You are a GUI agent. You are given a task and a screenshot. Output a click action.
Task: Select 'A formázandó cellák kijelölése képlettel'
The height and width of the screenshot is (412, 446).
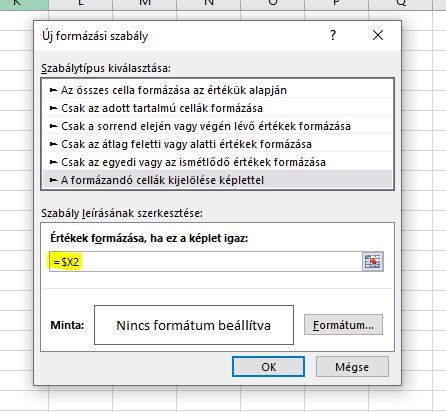point(218,180)
